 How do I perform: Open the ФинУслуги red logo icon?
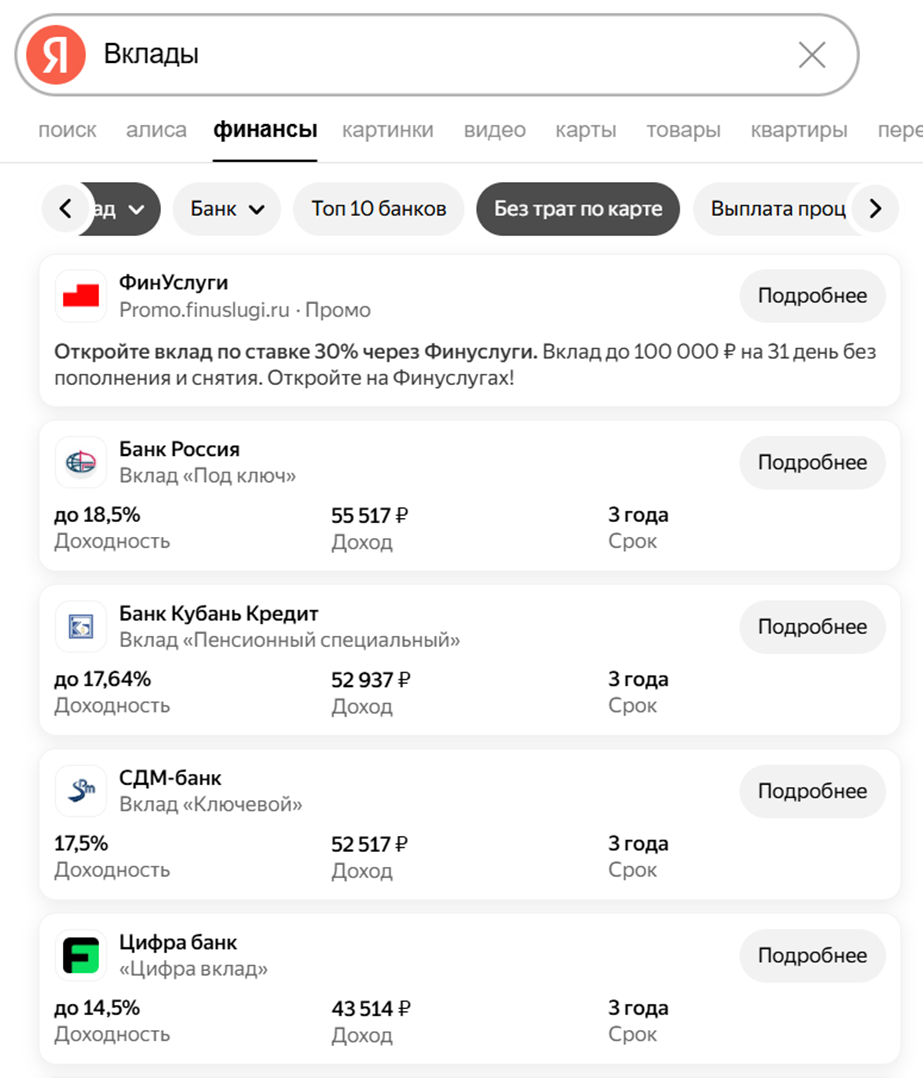coord(81,296)
